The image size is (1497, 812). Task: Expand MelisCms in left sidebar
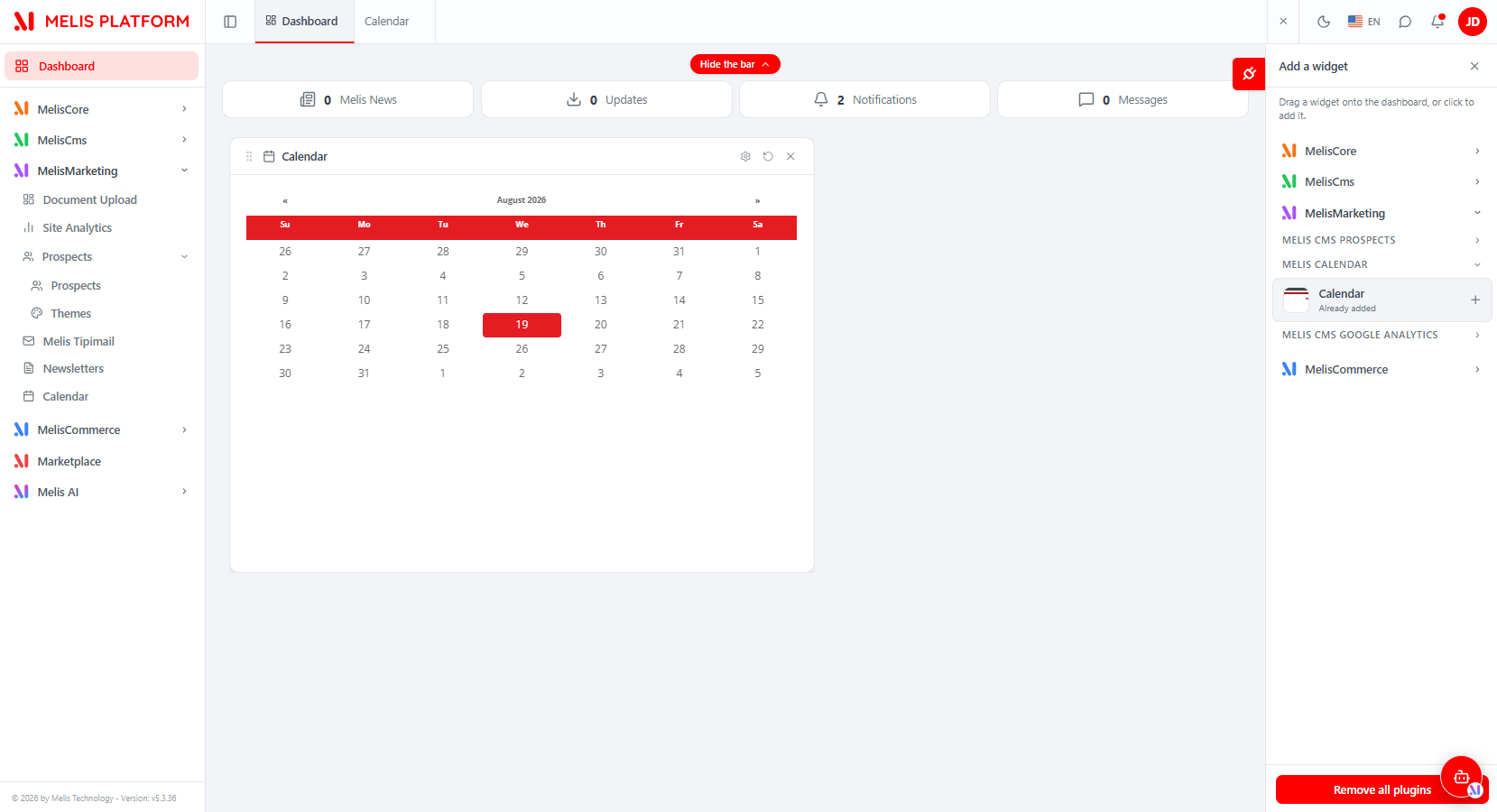101,140
